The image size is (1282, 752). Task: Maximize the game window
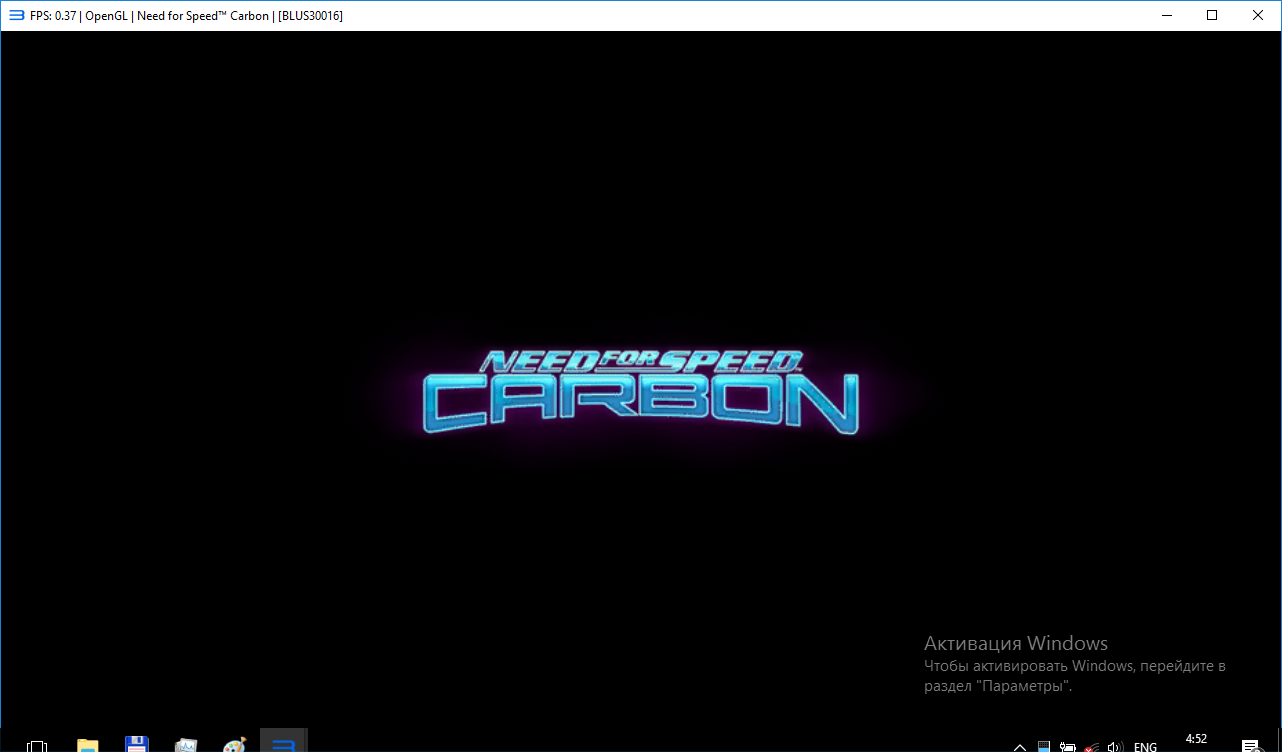pos(1212,15)
